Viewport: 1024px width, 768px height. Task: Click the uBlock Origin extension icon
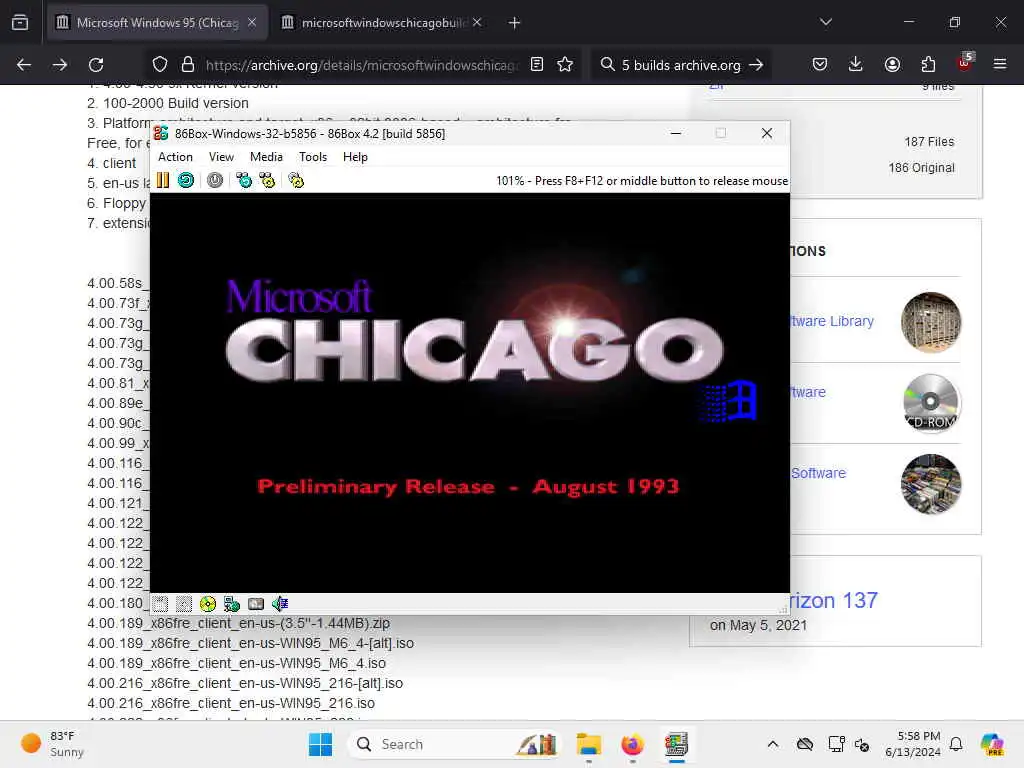(x=965, y=63)
